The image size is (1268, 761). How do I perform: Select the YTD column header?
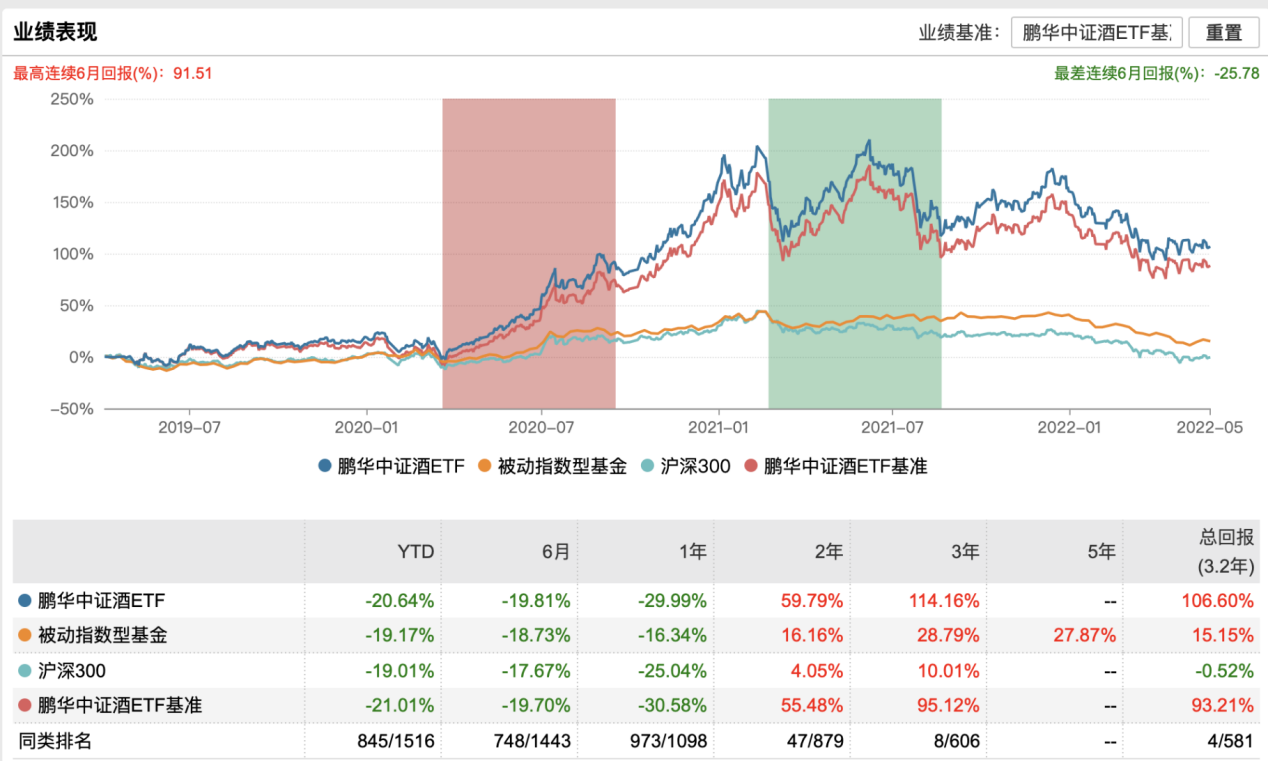coord(414,551)
